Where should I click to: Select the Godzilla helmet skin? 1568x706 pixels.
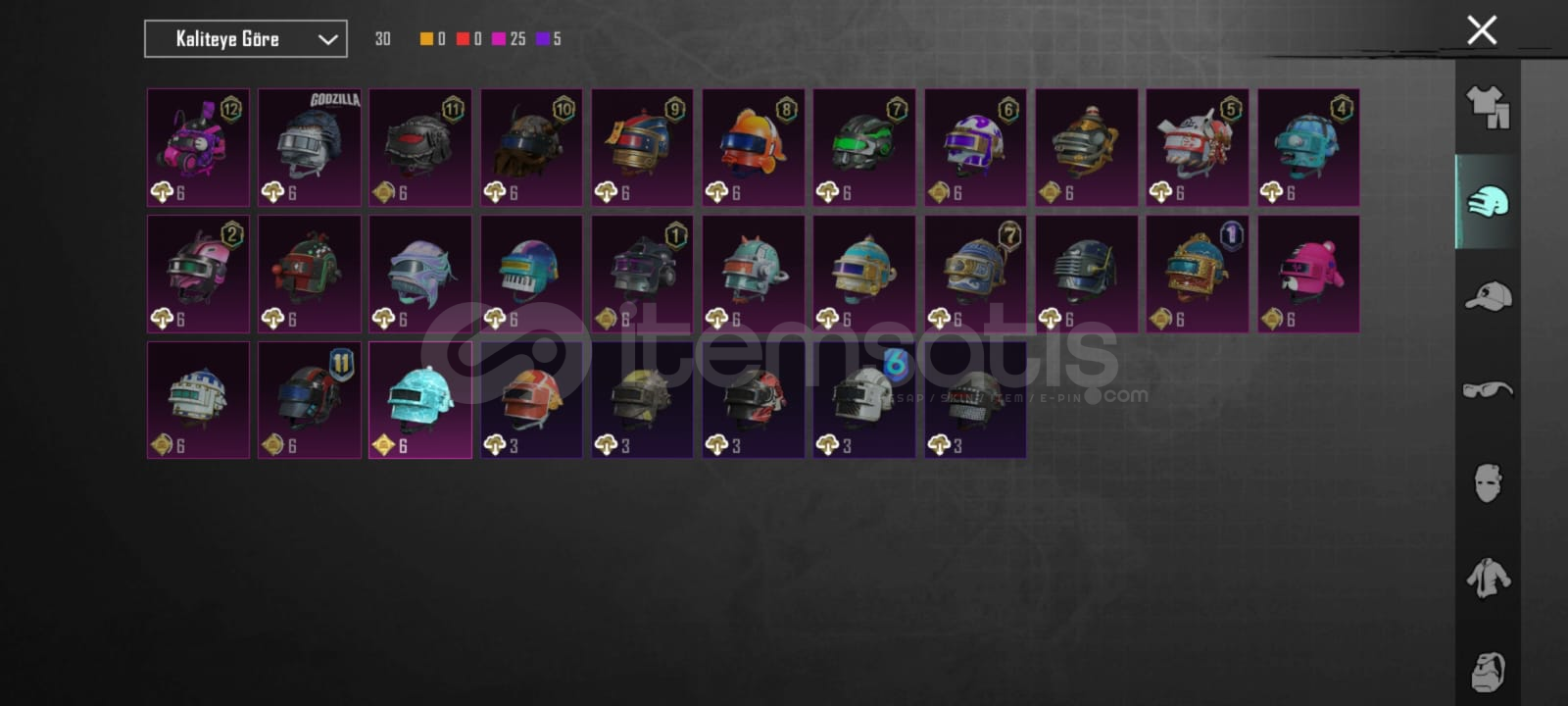[310, 147]
